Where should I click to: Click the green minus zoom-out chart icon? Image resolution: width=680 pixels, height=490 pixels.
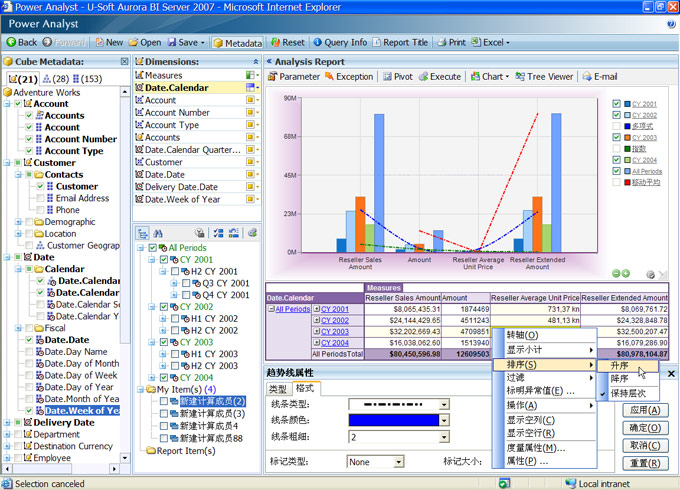click(x=616, y=273)
